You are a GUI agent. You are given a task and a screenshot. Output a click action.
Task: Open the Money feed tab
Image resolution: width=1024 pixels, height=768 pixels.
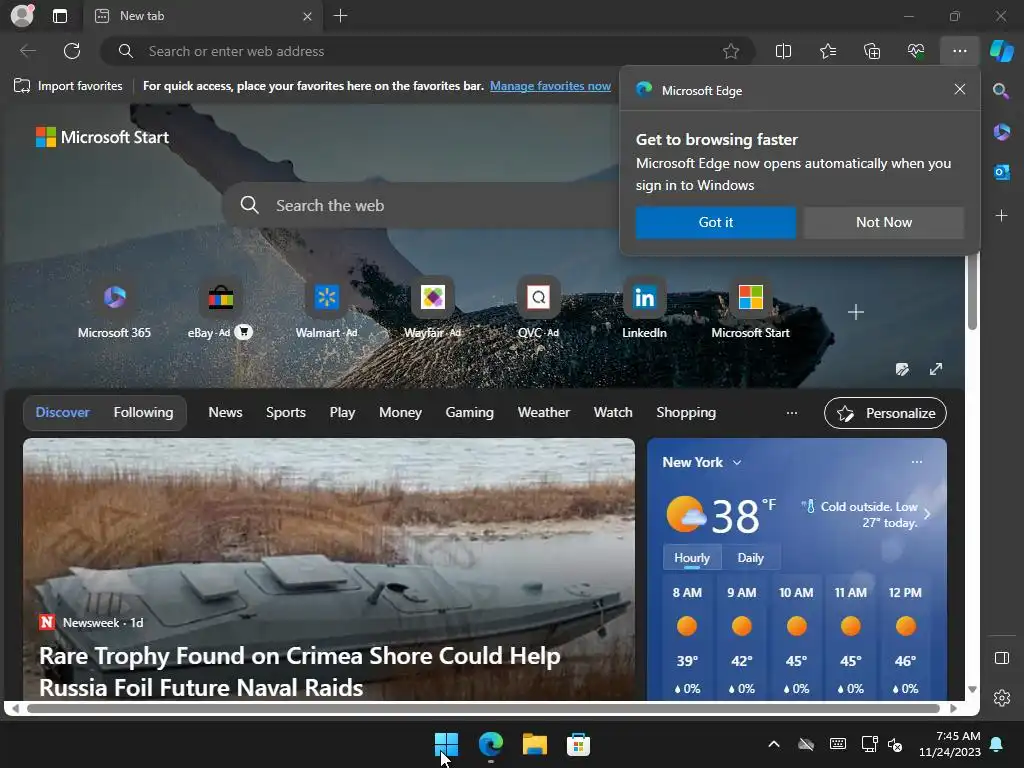(x=400, y=413)
